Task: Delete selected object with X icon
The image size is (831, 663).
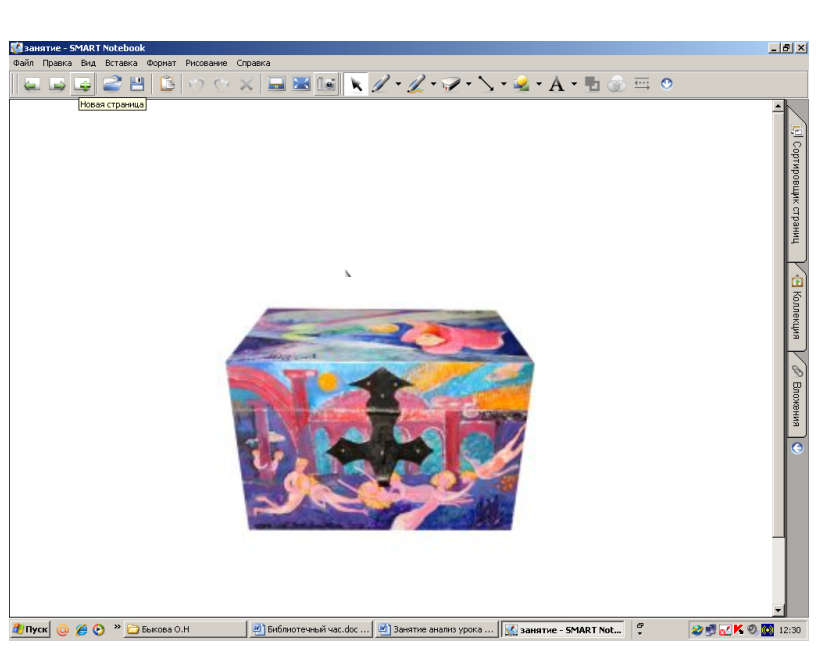Action: coord(246,84)
